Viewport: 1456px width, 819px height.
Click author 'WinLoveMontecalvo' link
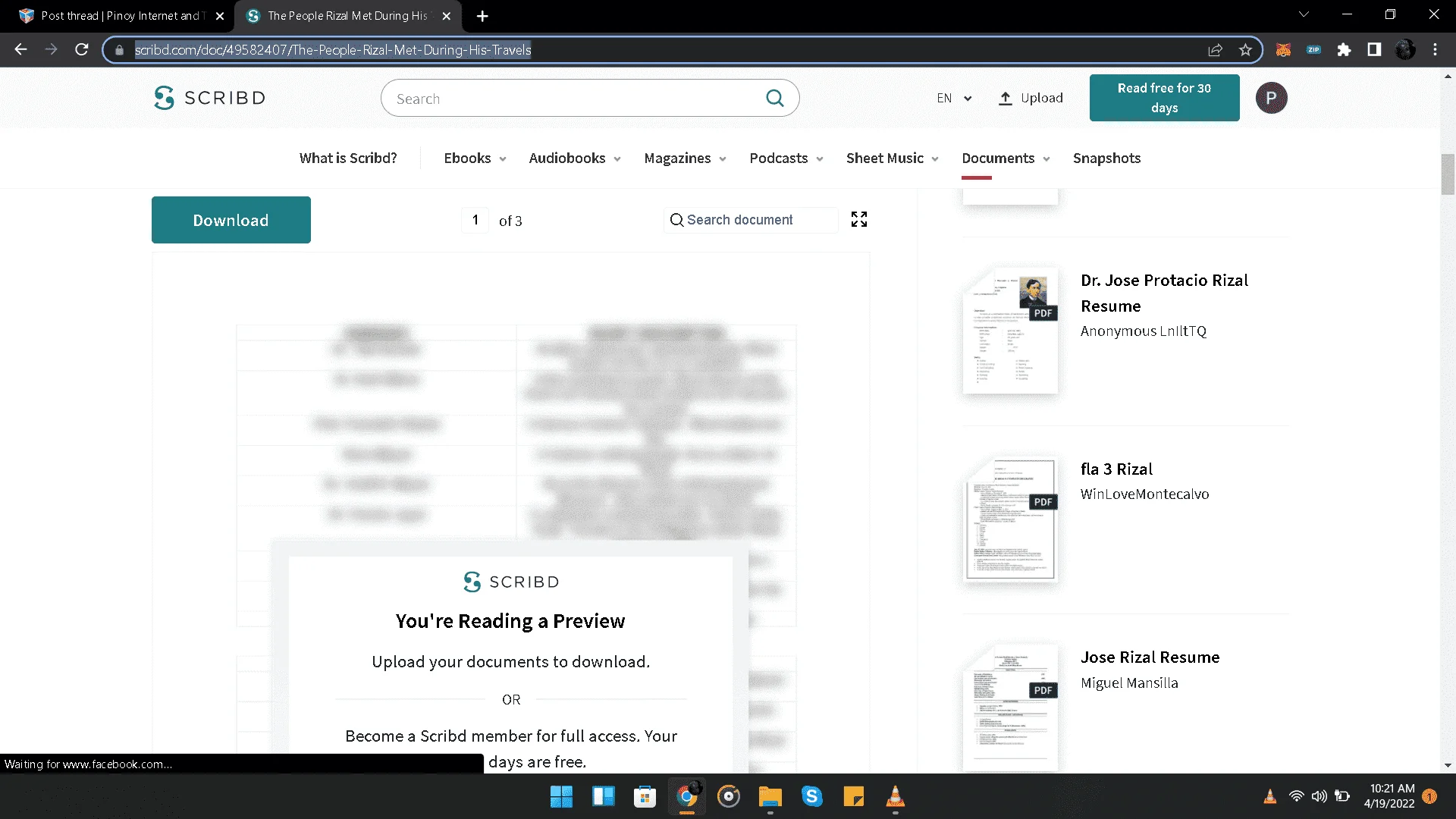(1144, 494)
